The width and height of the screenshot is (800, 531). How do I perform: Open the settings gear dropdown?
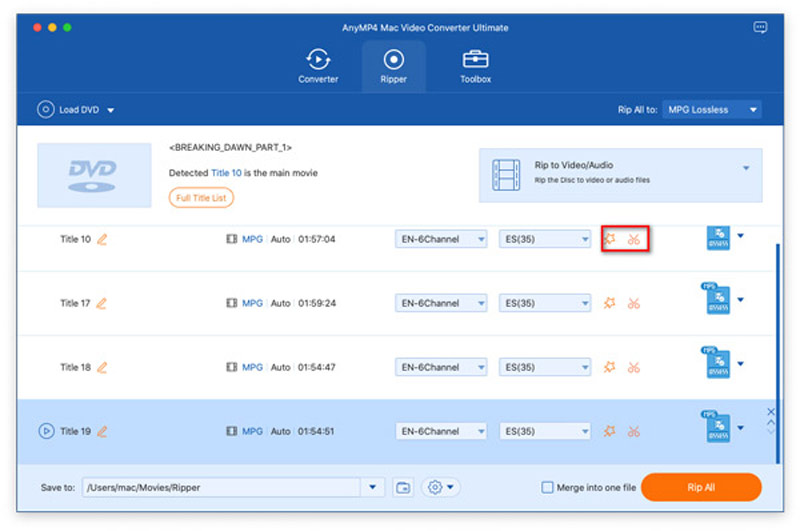coord(440,487)
